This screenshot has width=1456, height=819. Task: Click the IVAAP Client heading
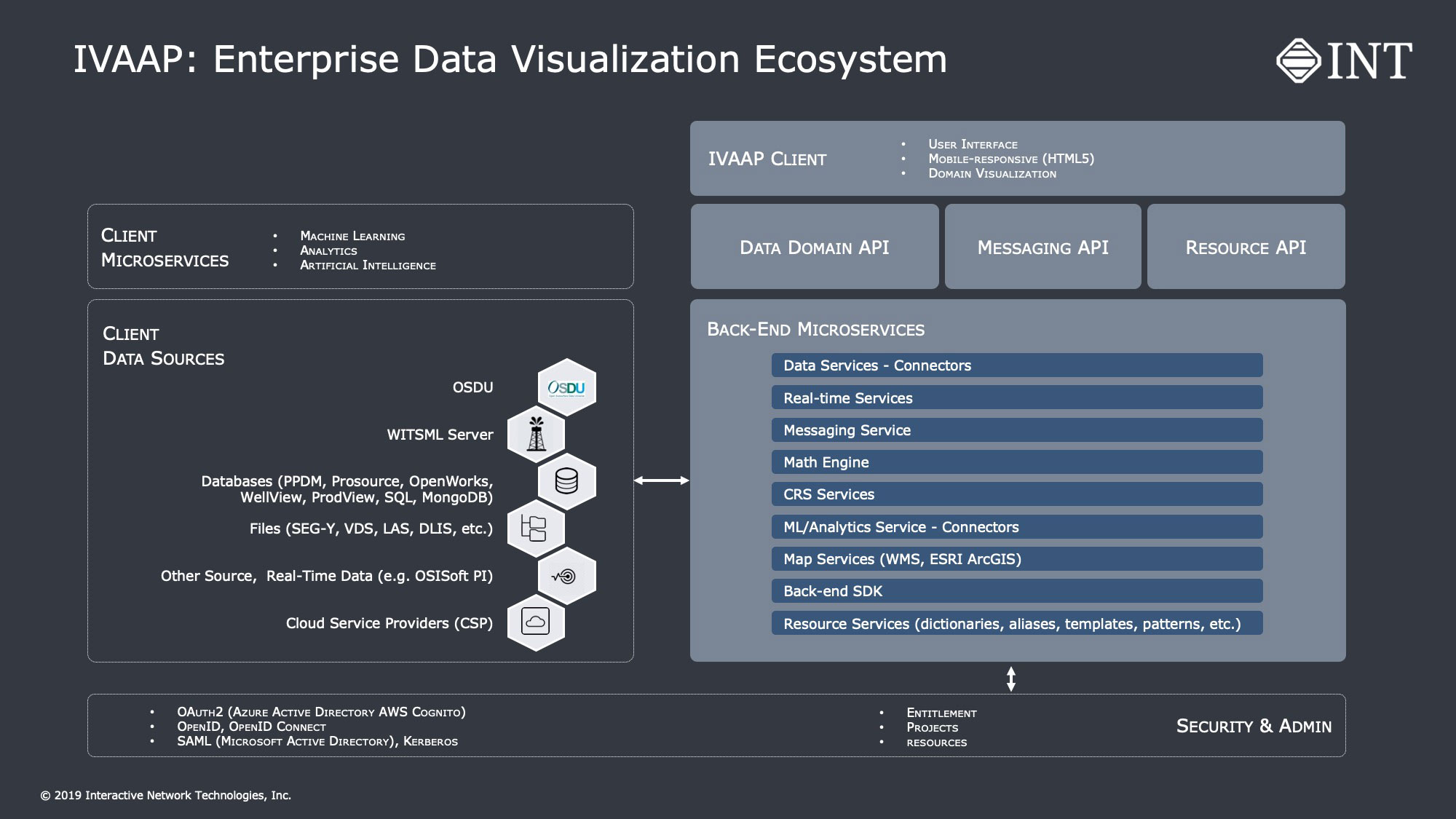click(767, 159)
